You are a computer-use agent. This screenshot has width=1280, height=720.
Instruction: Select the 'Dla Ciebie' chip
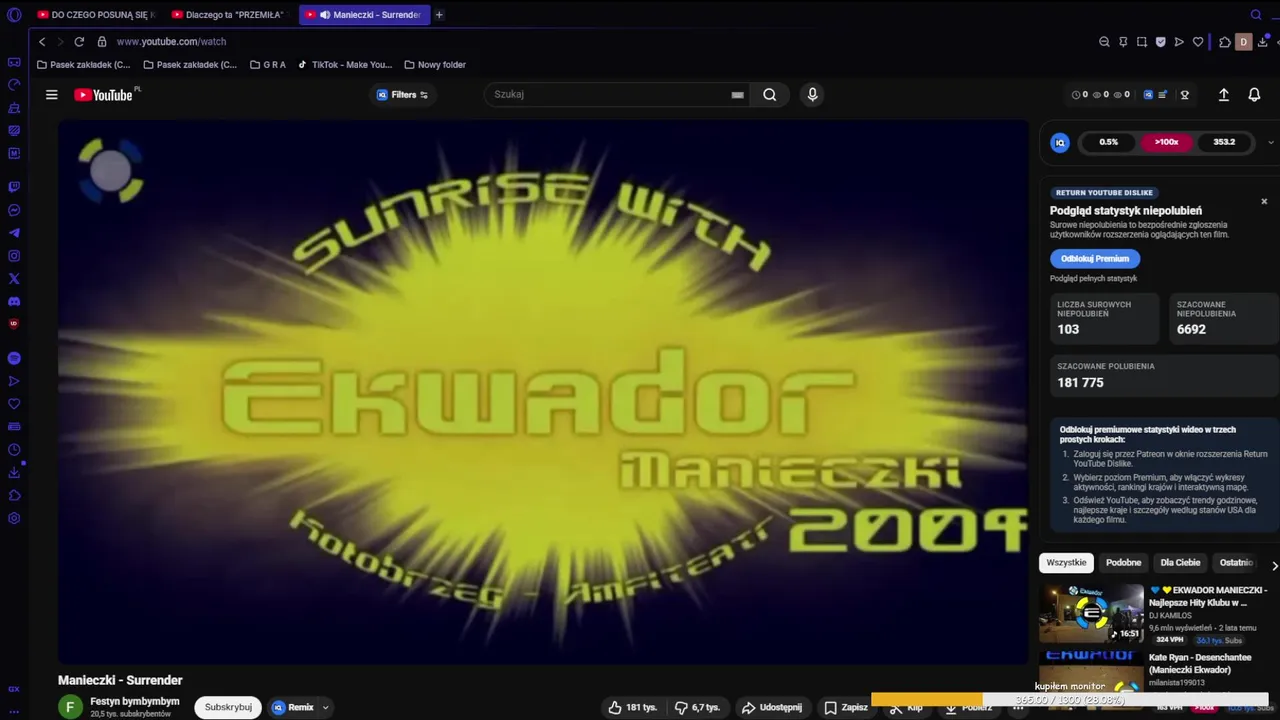pyautogui.click(x=1180, y=563)
